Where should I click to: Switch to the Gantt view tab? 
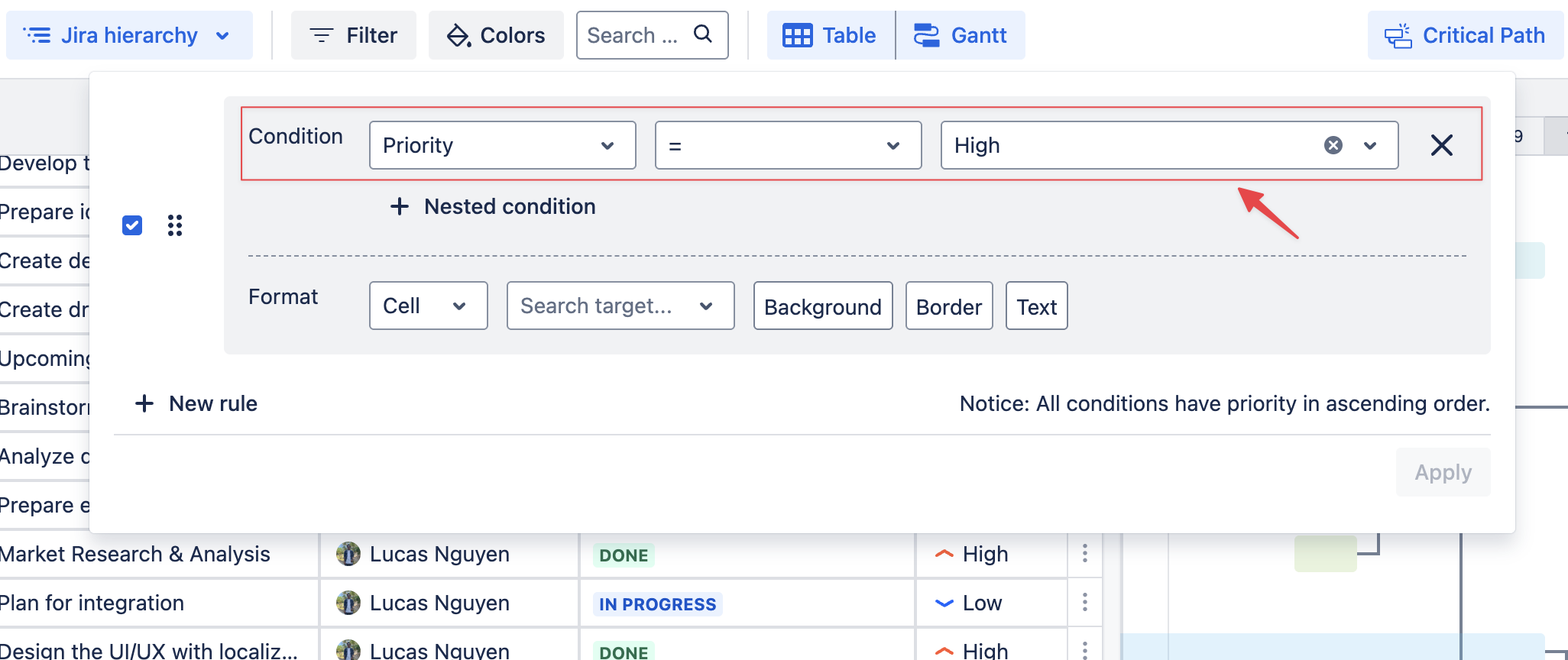[961, 35]
